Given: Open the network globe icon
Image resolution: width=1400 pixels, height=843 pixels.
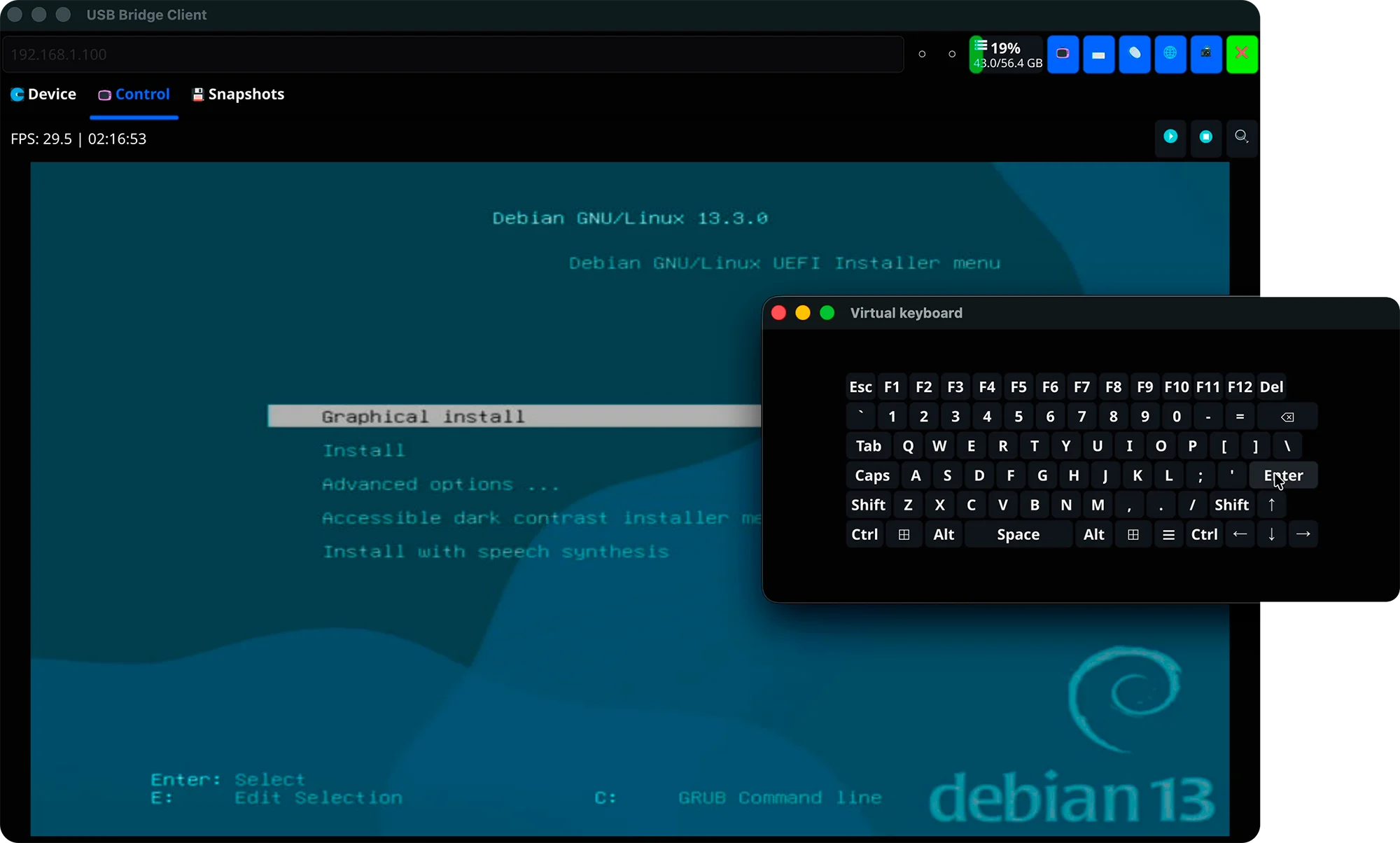Looking at the screenshot, I should click(x=1170, y=54).
